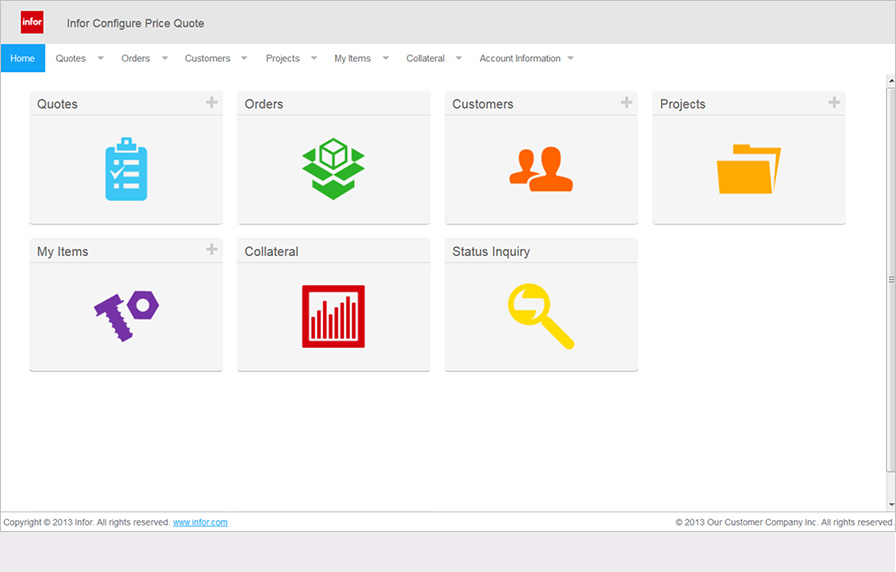The width and height of the screenshot is (896, 572).
Task: Follow the www.infor.com footer link
Action: tap(200, 522)
